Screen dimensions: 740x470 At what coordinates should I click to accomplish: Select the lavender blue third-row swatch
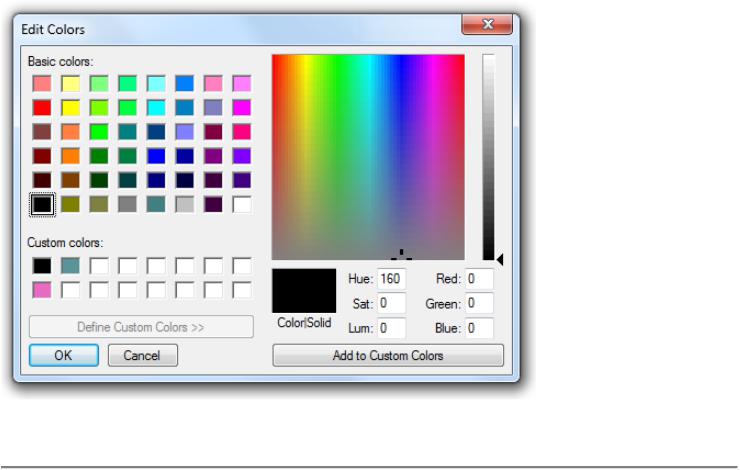coord(185,132)
